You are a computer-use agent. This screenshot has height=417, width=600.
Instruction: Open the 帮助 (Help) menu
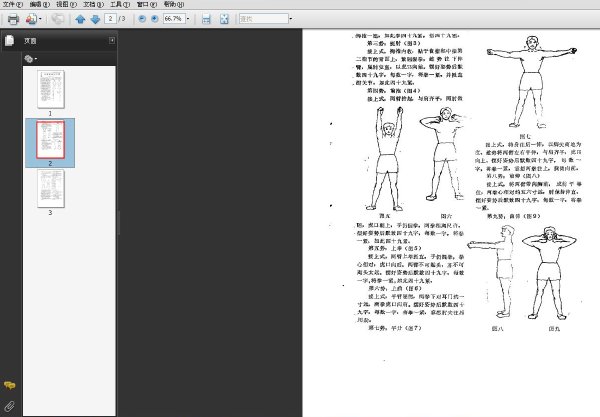pyautogui.click(x=173, y=4)
